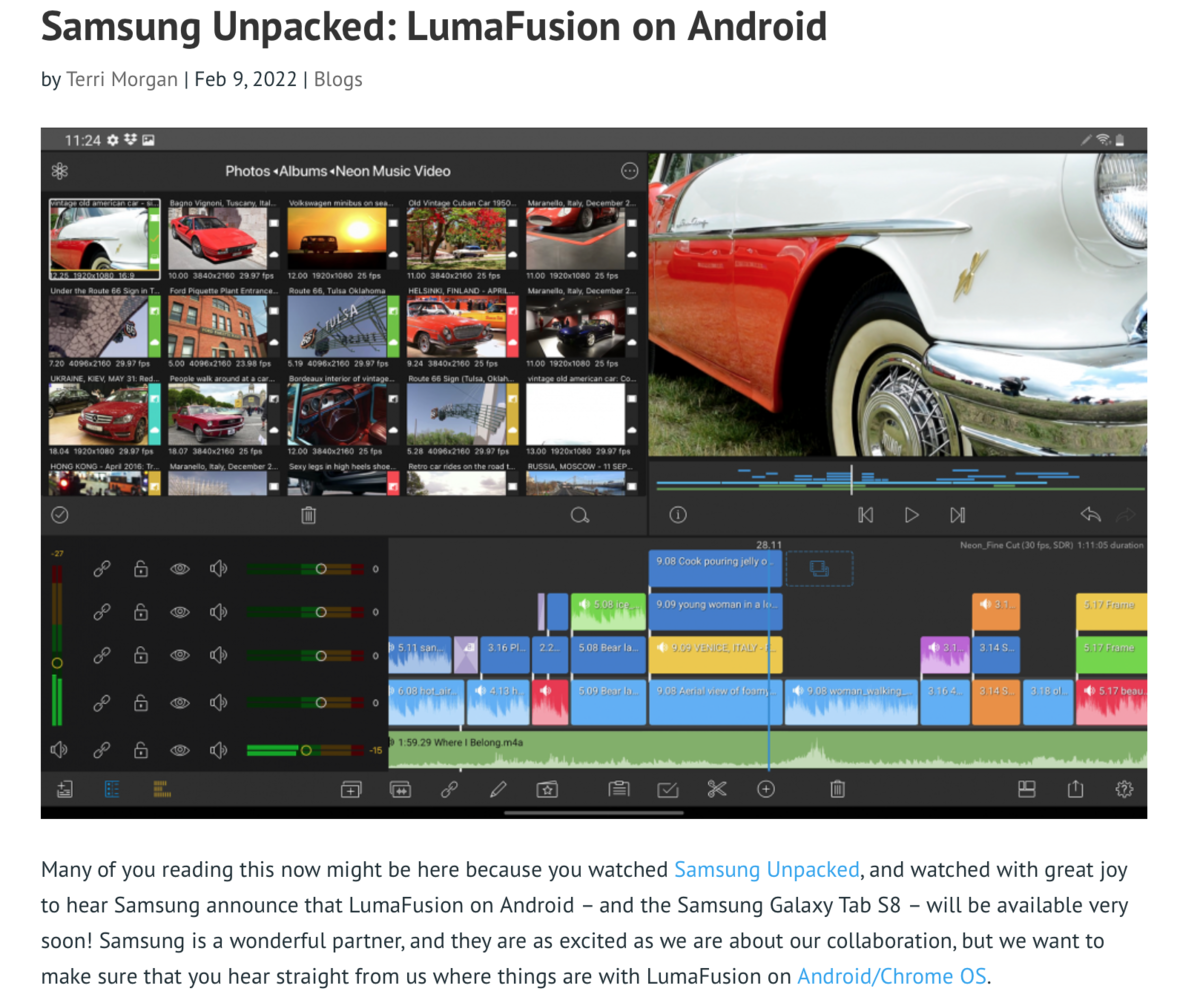Screen dimensions: 1200x997
Task: Select the HELSINKI, FINLAND red car thumbnail
Action: click(457, 327)
